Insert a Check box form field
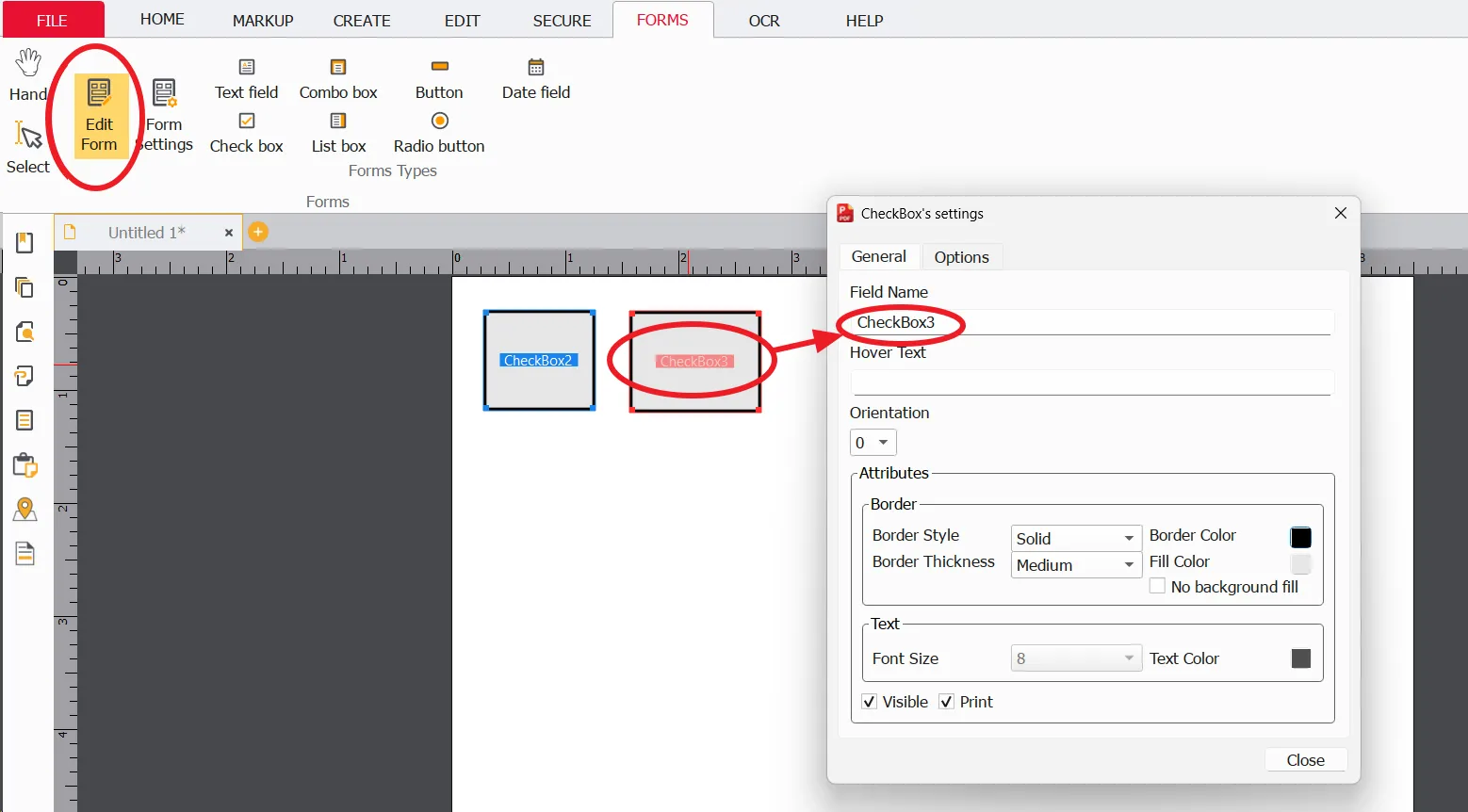This screenshot has width=1468, height=812. pyautogui.click(x=247, y=133)
